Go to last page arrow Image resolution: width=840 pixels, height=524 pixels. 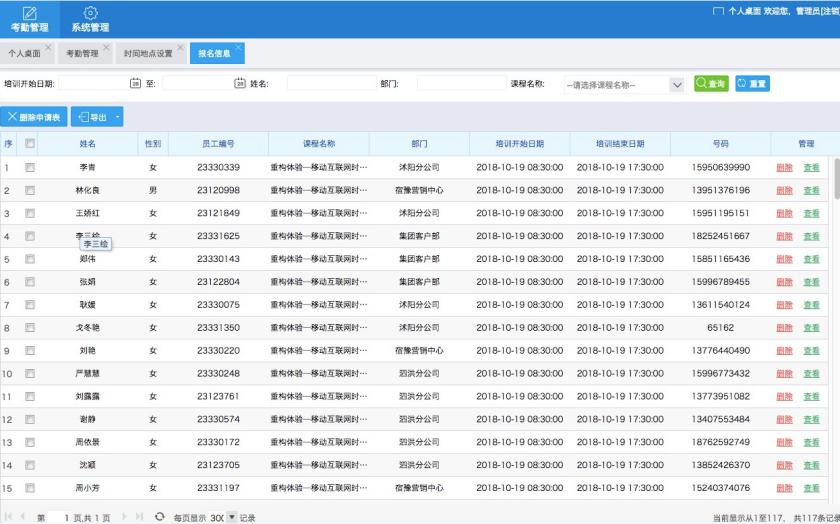139,516
